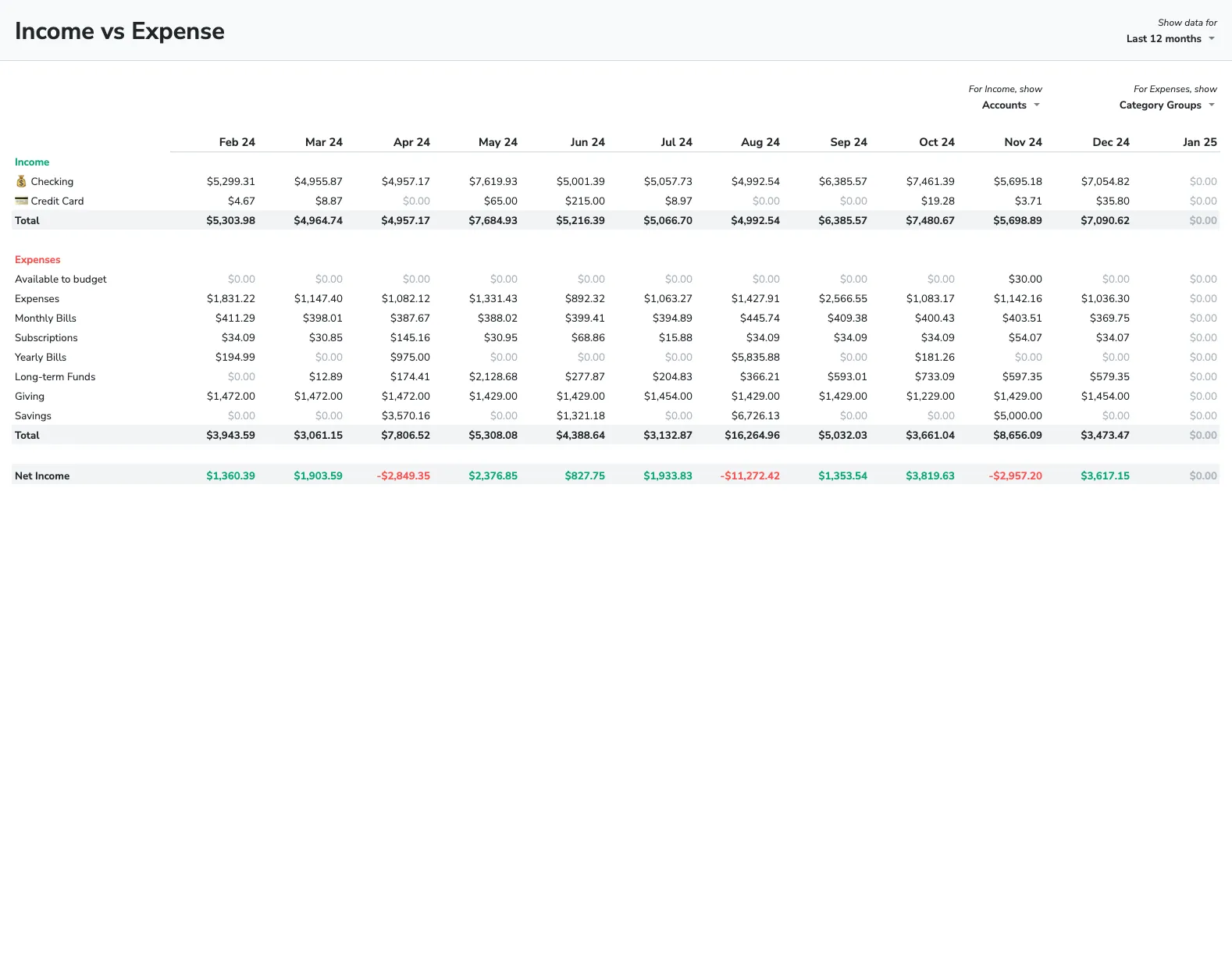Click the Dec 24 column header

point(1111,142)
